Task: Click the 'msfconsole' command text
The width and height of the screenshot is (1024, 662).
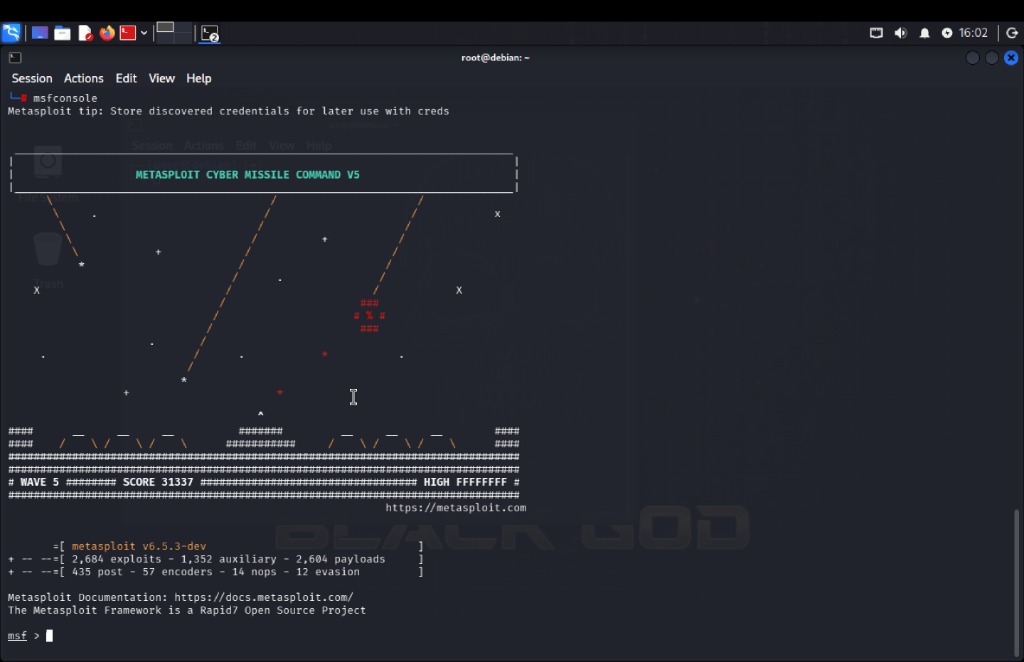Action: click(65, 98)
